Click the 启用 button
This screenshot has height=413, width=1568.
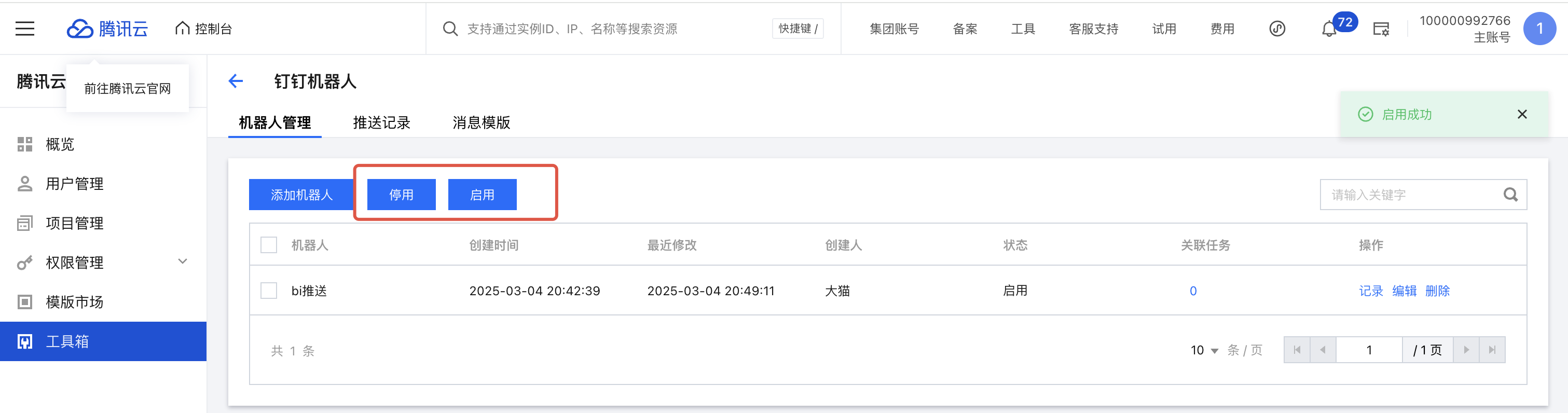point(482,195)
